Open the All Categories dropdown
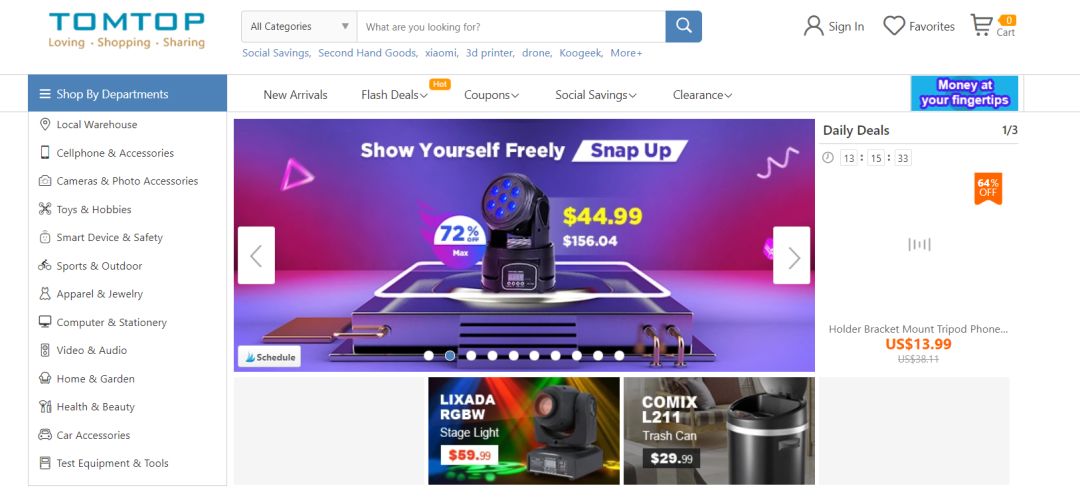The image size is (1080, 502). coord(299,26)
